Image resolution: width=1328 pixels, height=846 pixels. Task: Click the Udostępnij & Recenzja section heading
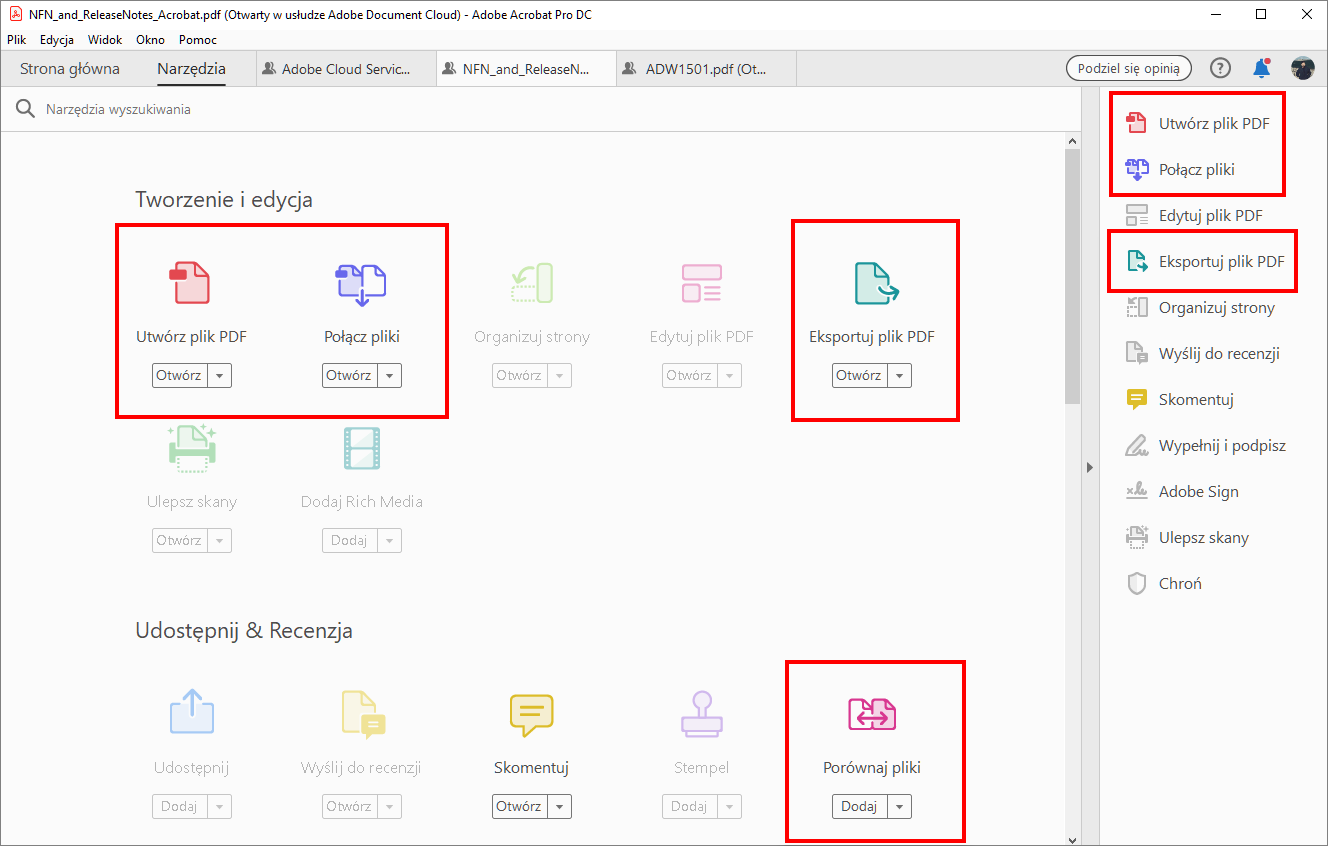[x=244, y=631]
